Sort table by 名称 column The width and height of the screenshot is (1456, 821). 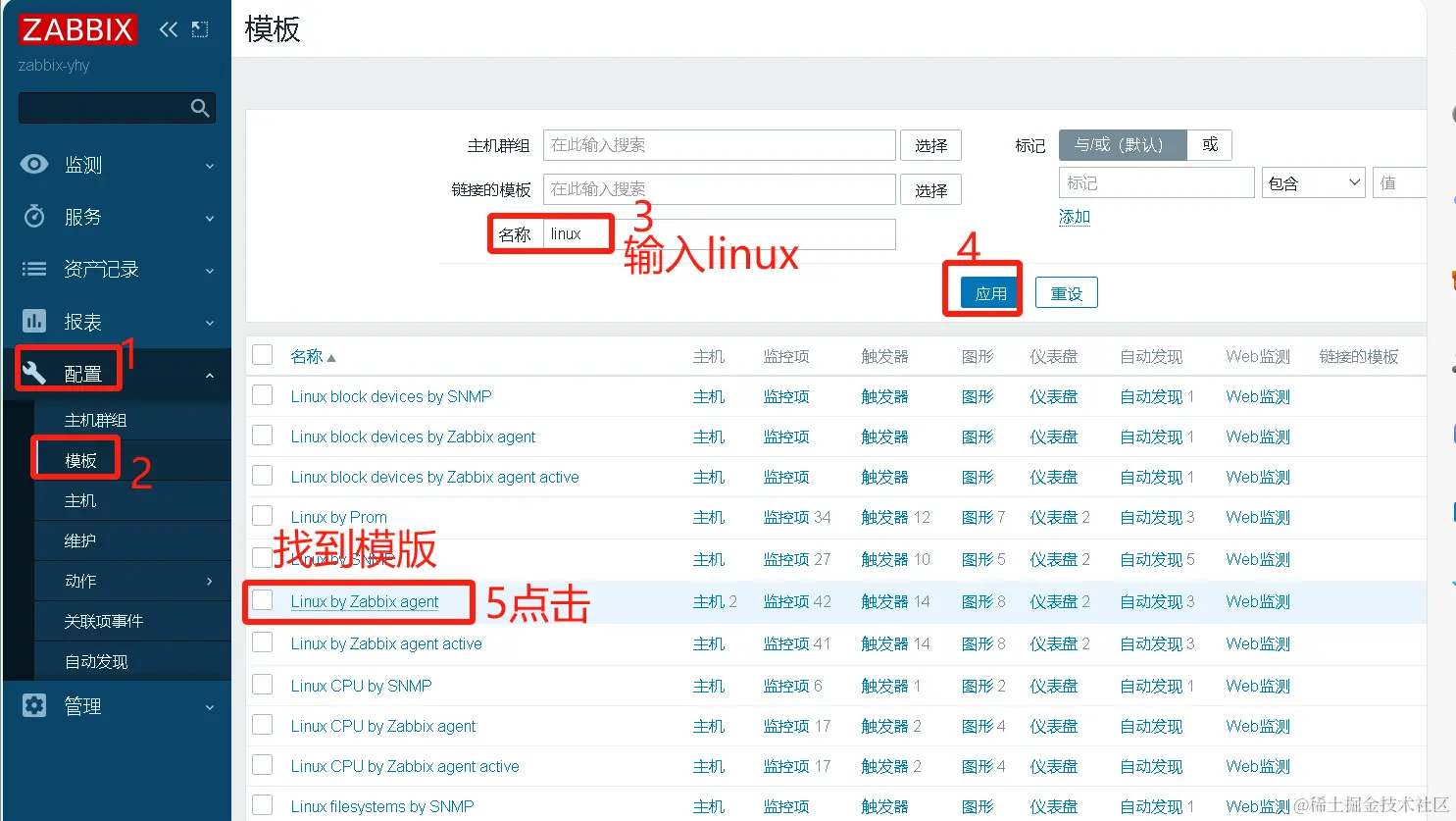pos(307,356)
